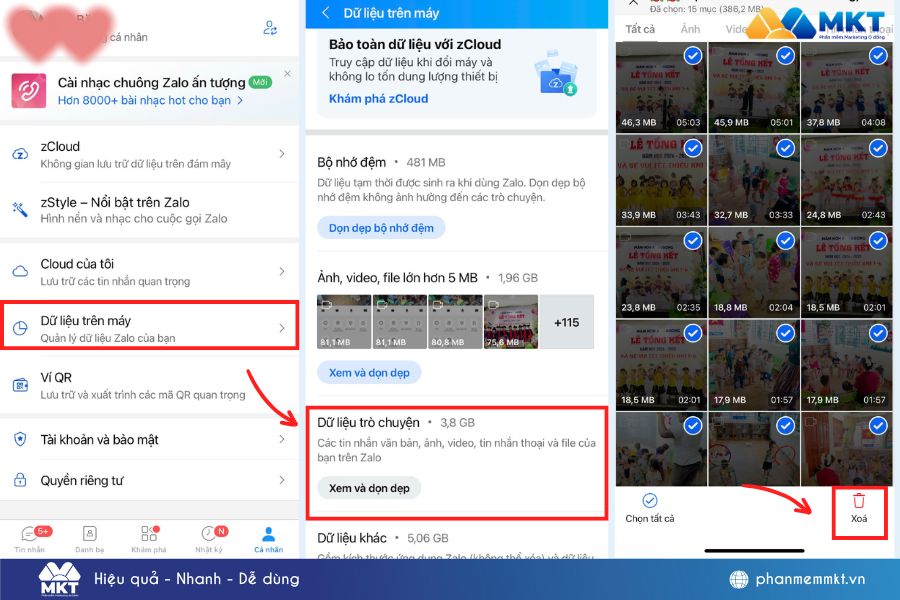Image resolution: width=900 pixels, height=600 pixels.
Task: Tap Xem và dọn dẹp under Dữ liệu trò chuyện
Action: tap(369, 488)
